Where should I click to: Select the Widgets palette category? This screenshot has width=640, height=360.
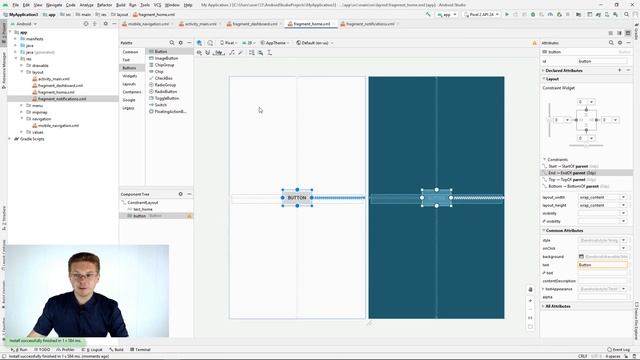pyautogui.click(x=130, y=76)
